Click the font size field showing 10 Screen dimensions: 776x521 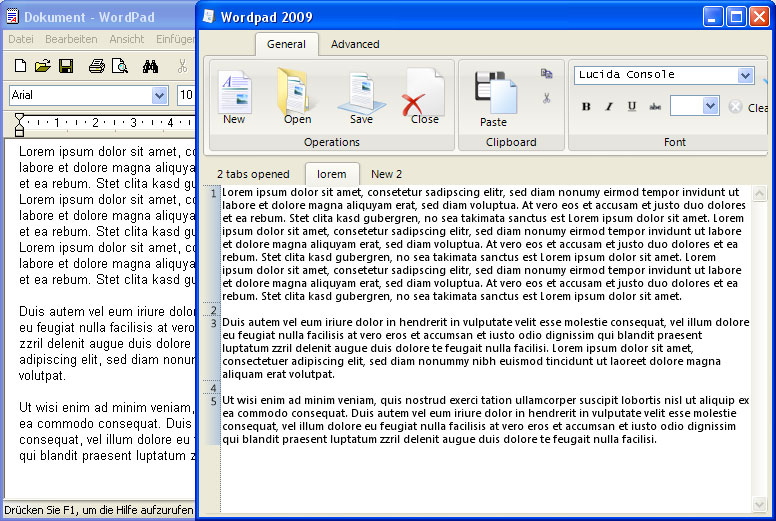186,95
